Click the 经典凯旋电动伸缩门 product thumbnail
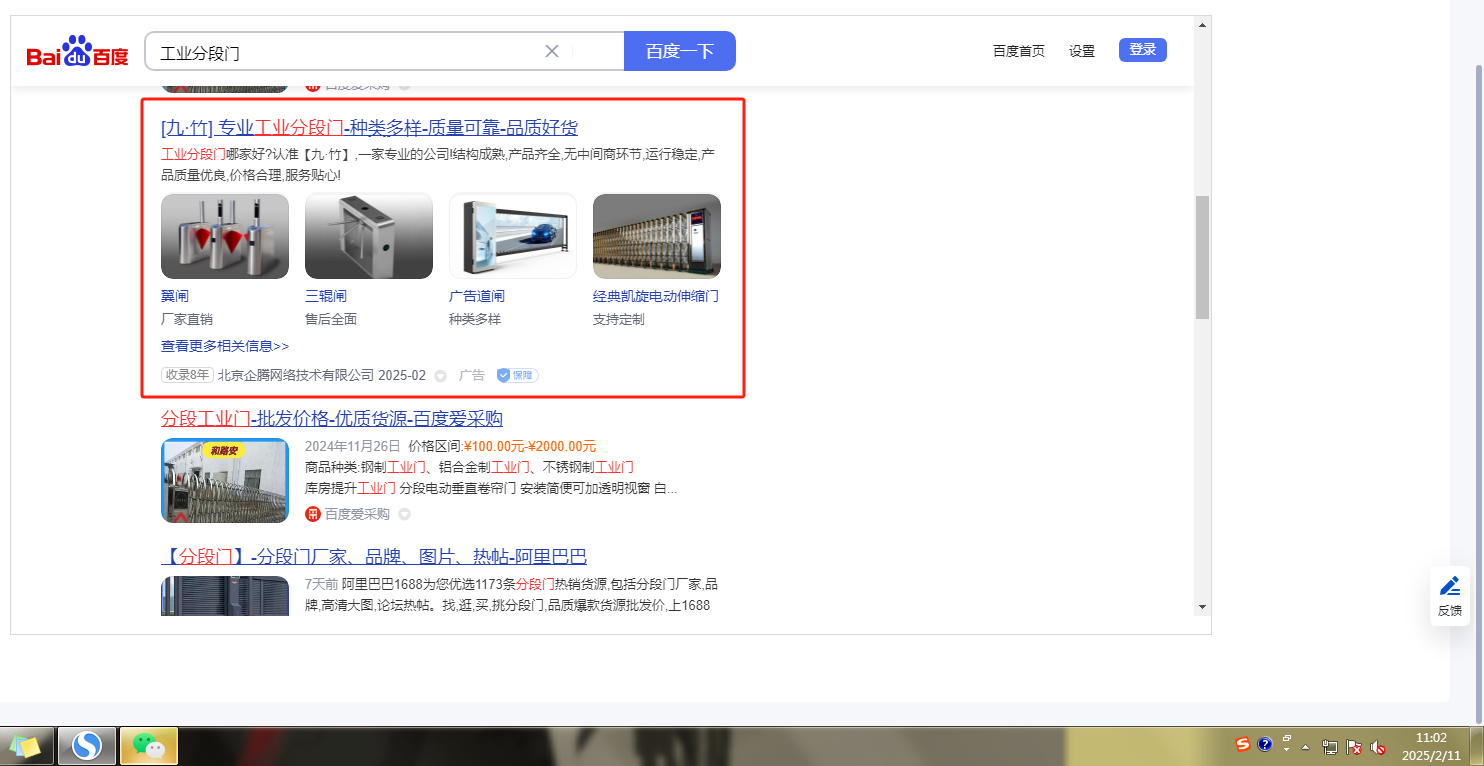 (657, 236)
